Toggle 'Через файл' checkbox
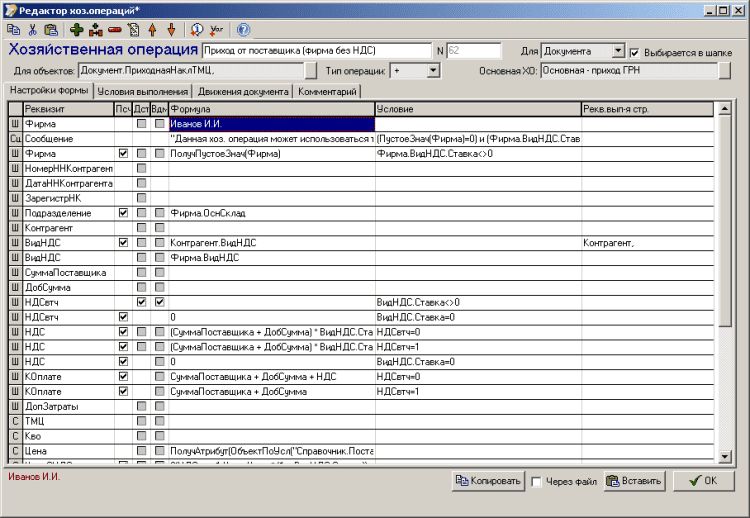The image size is (750, 518). pos(536,482)
